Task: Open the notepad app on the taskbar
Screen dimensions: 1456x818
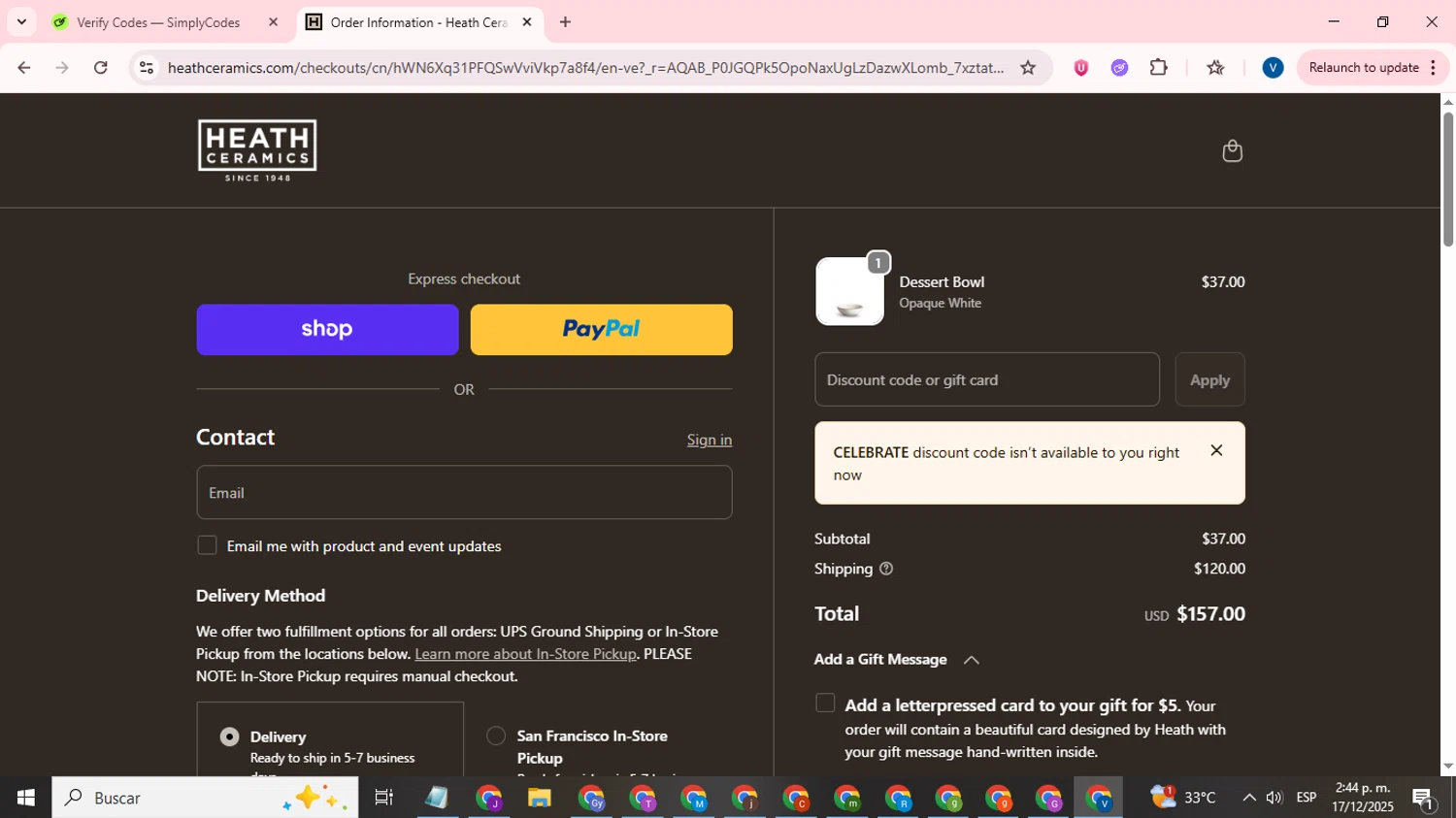Action: pyautogui.click(x=437, y=798)
